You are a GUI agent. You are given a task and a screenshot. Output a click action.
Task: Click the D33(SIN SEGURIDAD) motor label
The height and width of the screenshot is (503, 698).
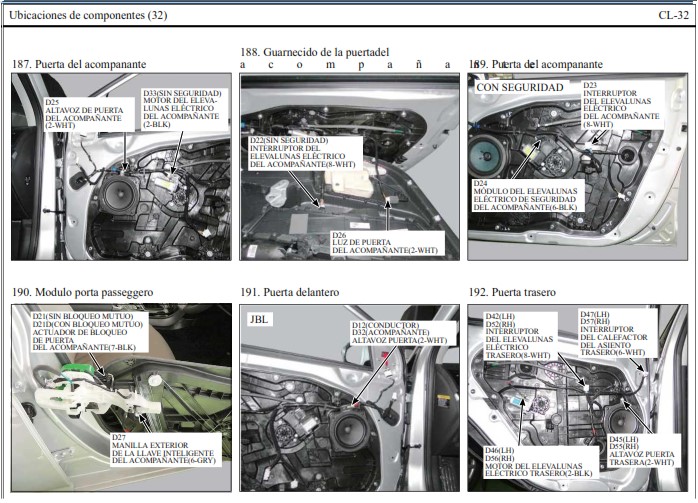(x=182, y=109)
